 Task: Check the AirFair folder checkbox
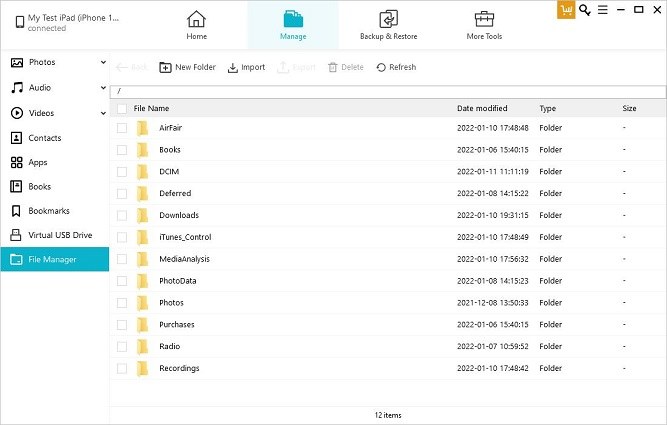click(122, 128)
